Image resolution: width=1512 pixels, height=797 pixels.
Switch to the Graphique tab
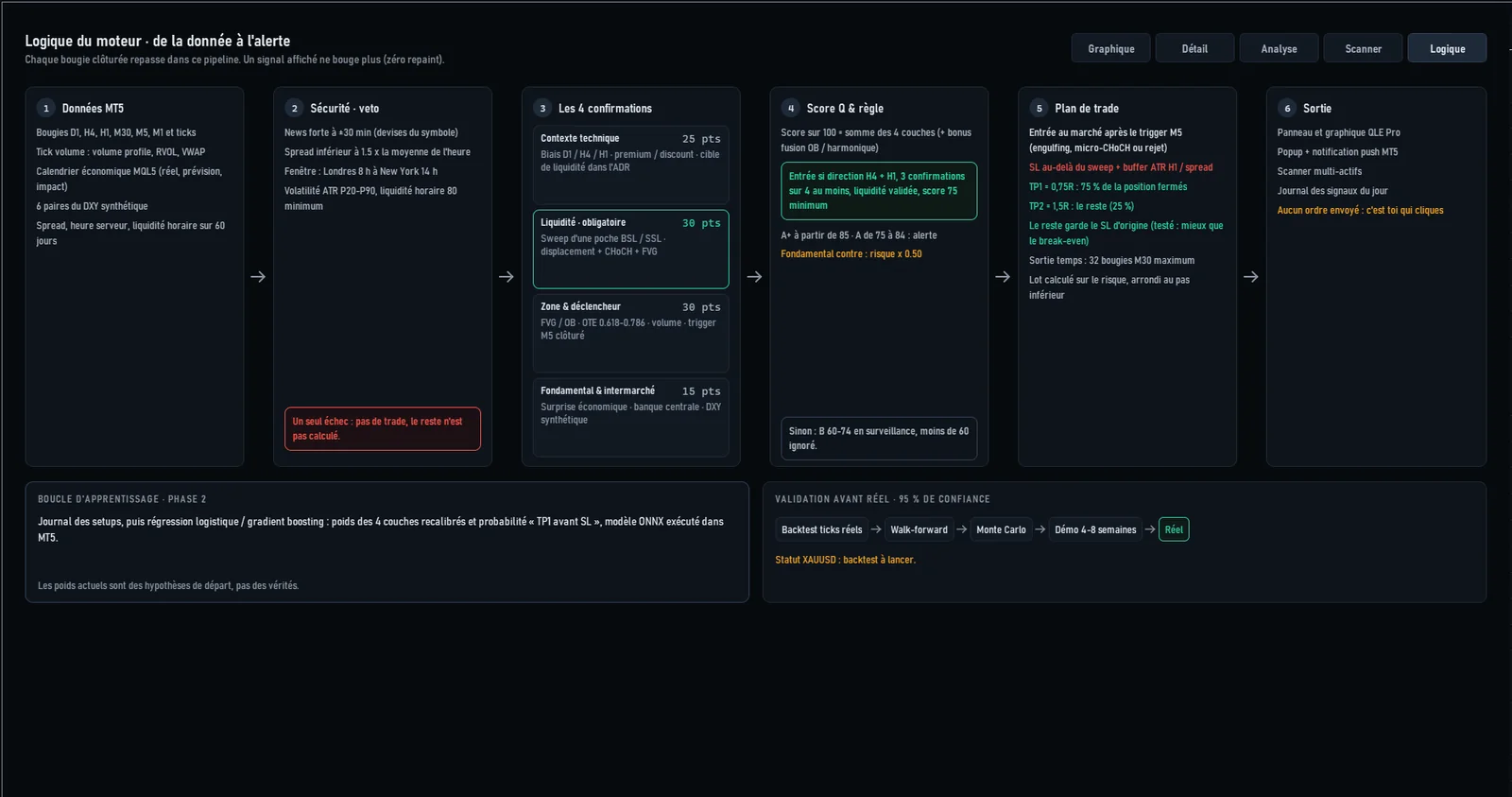click(x=1110, y=48)
